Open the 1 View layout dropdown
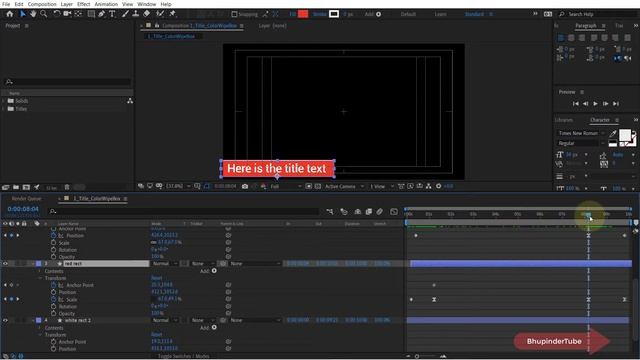Image resolution: width=640 pixels, height=360 pixels. (x=382, y=187)
